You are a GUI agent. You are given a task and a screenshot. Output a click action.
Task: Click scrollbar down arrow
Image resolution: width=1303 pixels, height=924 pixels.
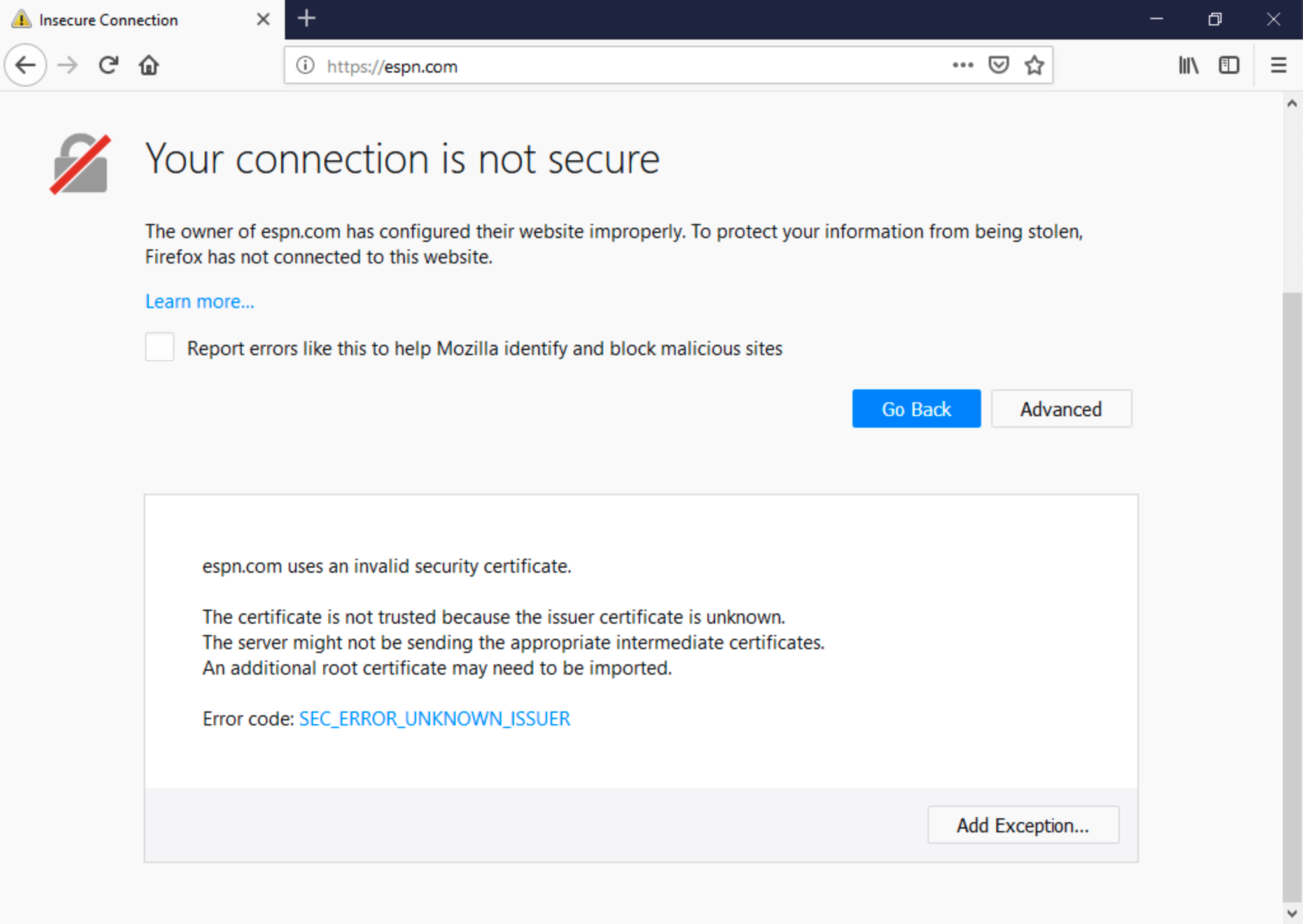tap(1292, 914)
